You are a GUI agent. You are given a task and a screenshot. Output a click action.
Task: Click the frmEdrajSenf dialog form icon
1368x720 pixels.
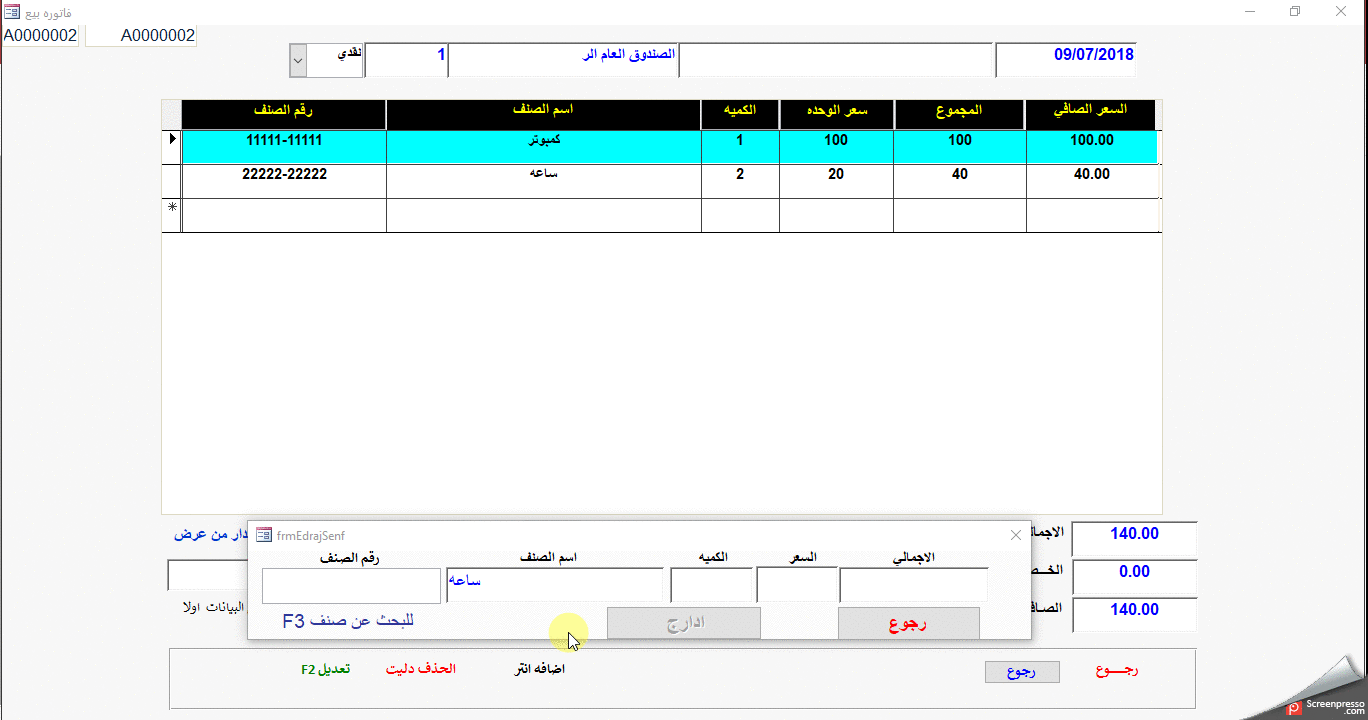264,535
